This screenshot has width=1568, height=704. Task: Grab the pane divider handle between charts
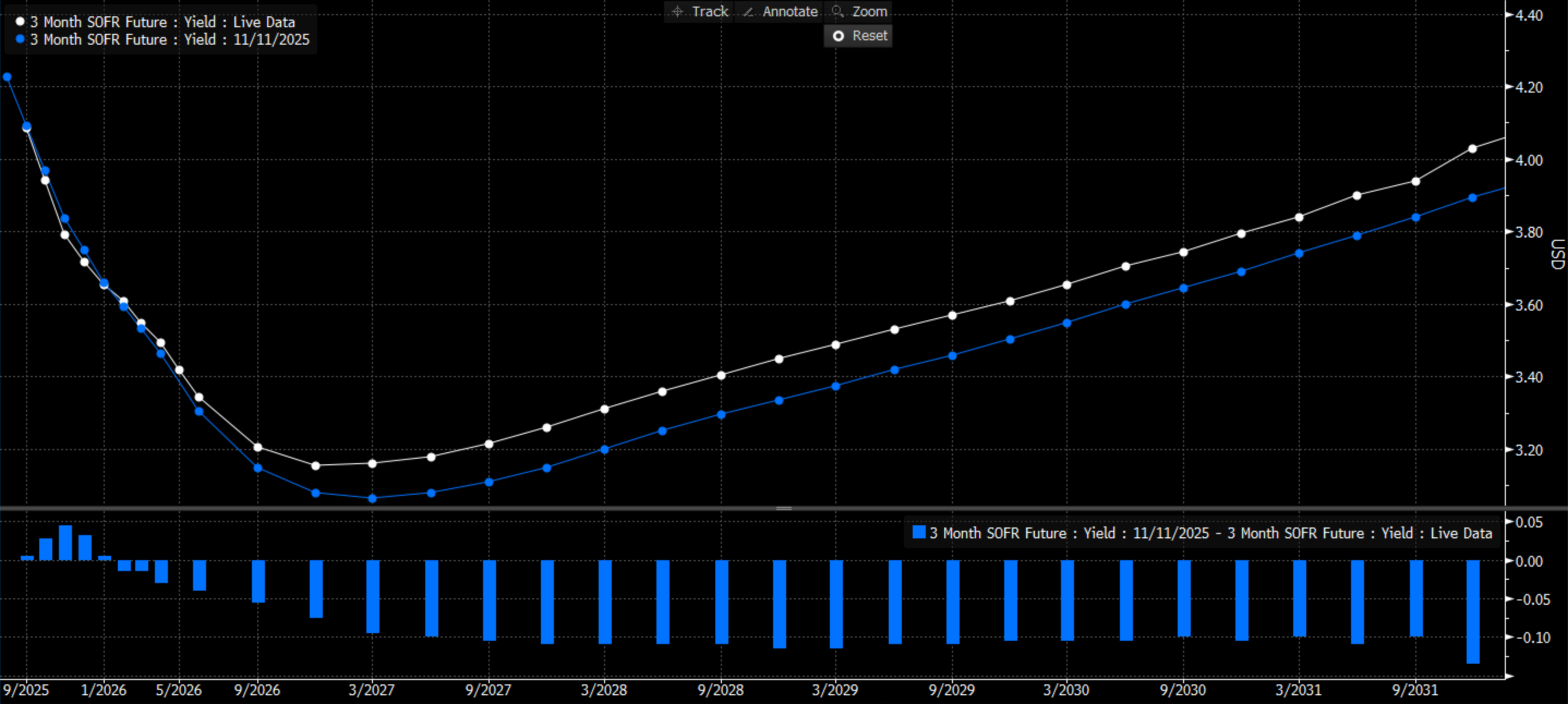click(x=783, y=508)
